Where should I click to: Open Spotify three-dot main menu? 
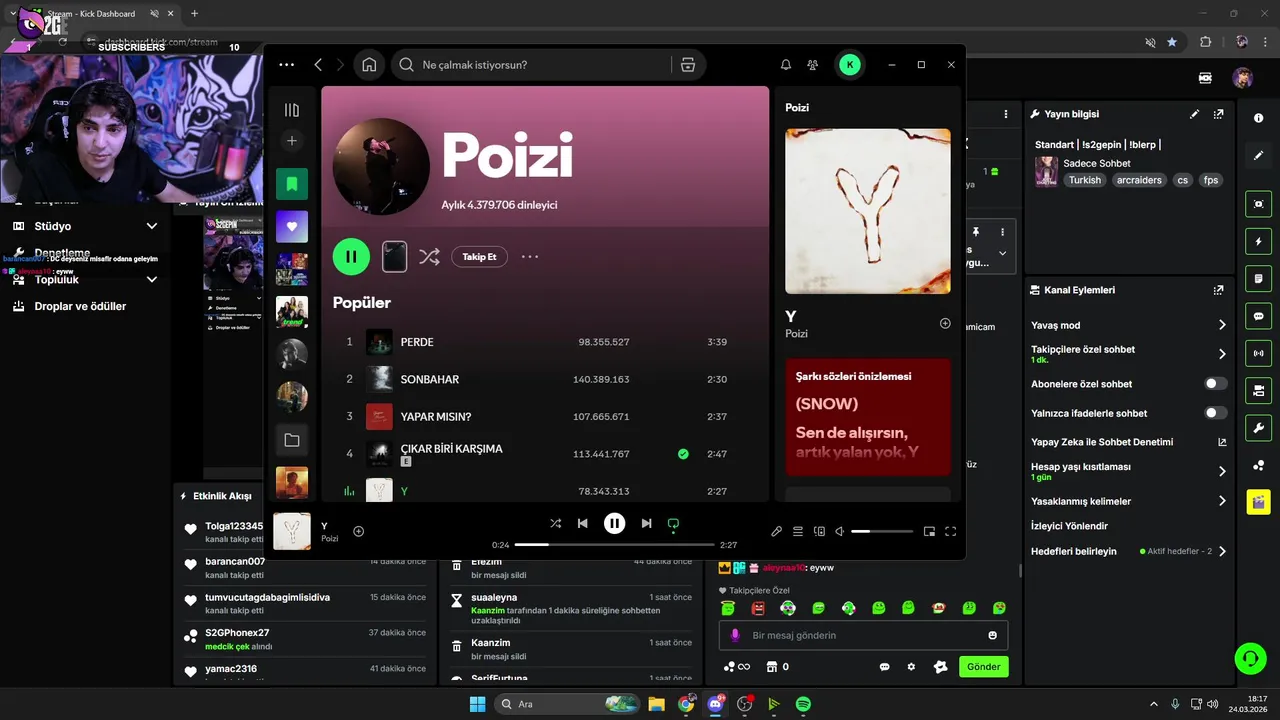[x=287, y=65]
